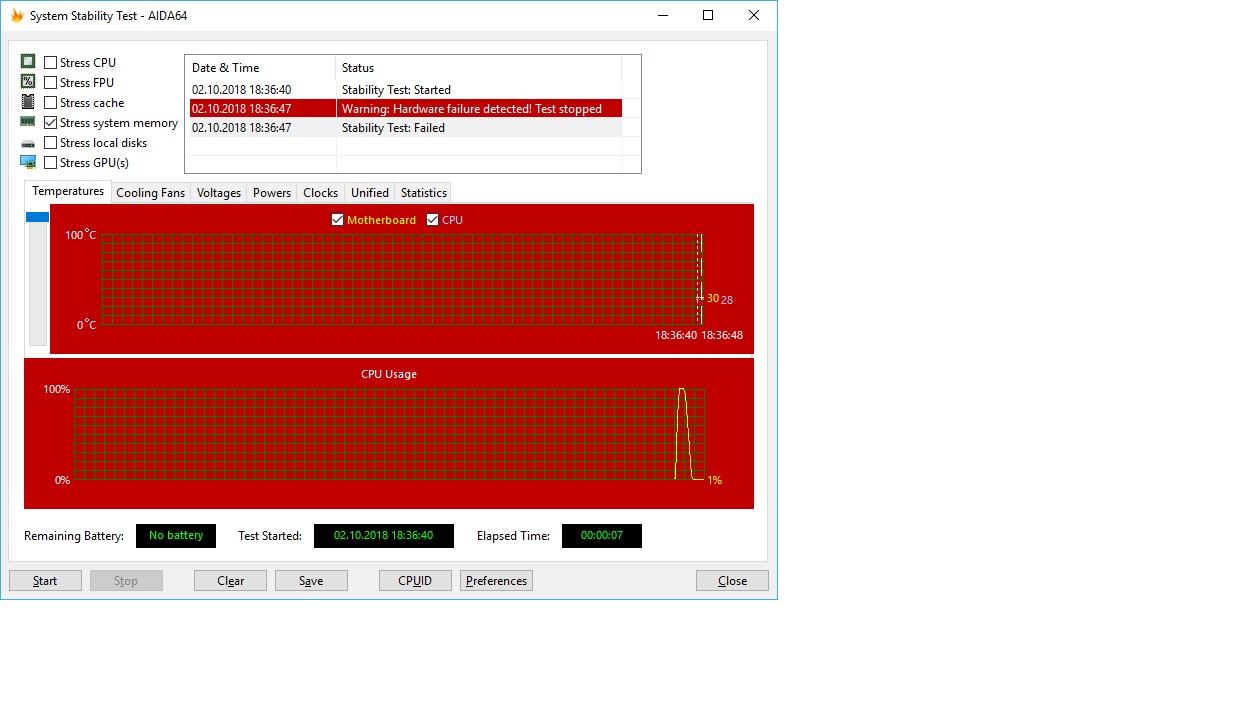This screenshot has width=1238, height=703.
Task: Maximize the System Stability Test window
Action: (708, 15)
